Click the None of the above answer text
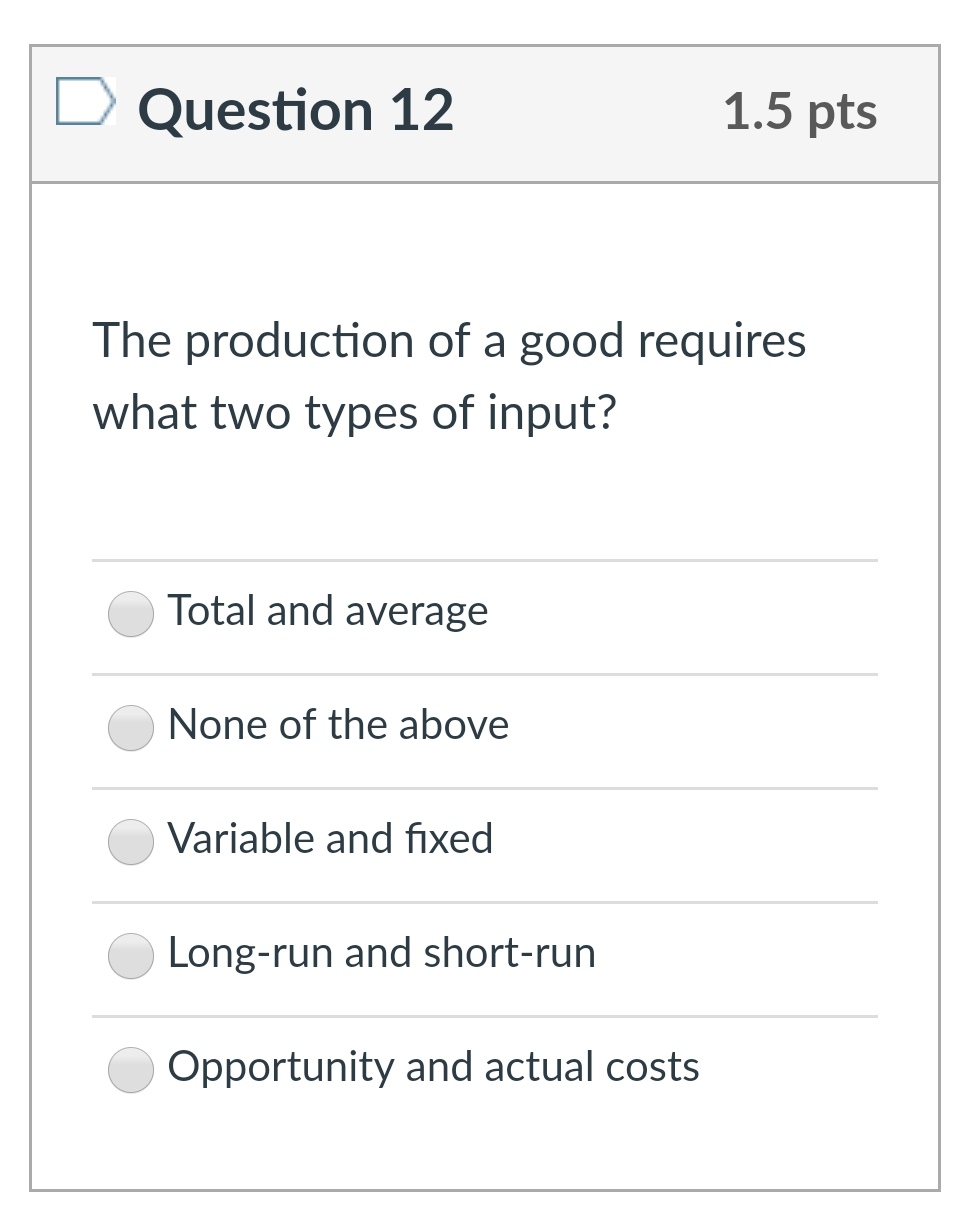 click(338, 725)
